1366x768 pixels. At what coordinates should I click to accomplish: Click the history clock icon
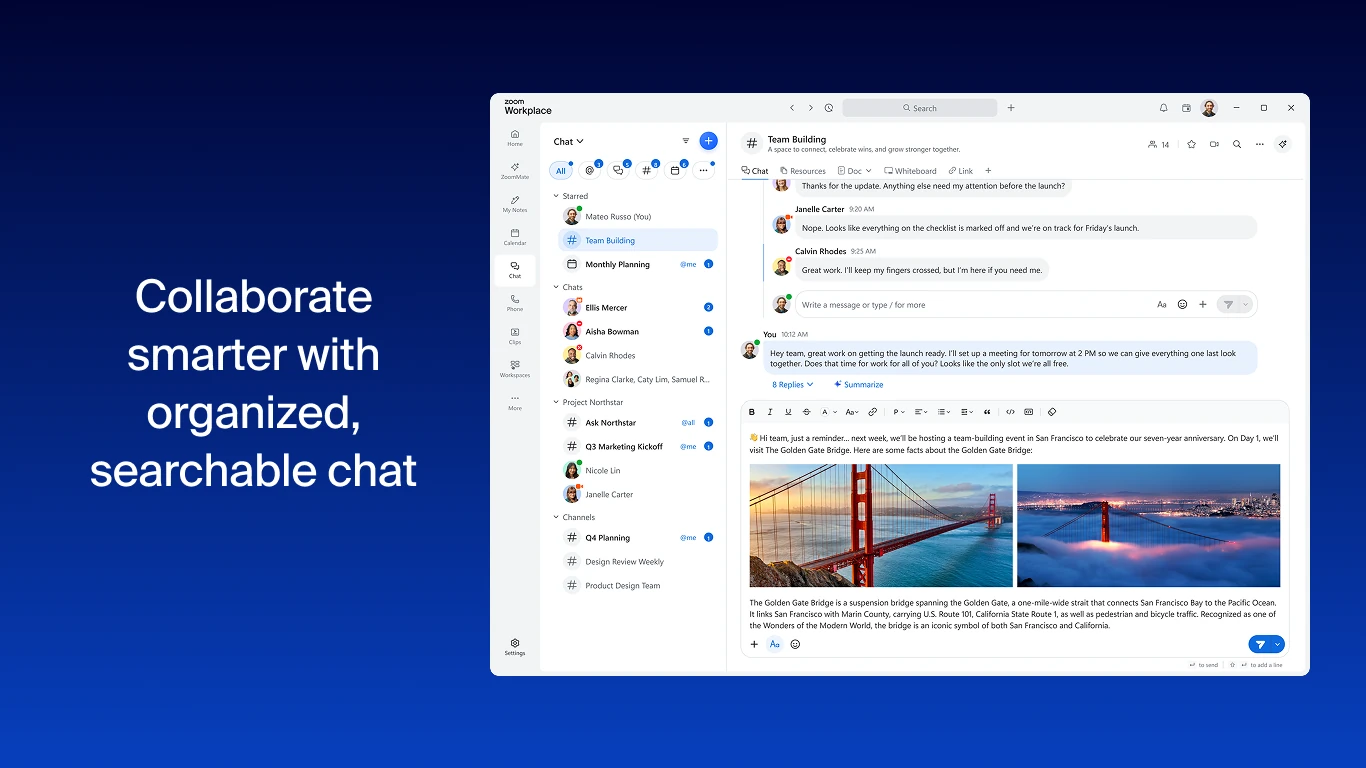pyautogui.click(x=829, y=108)
